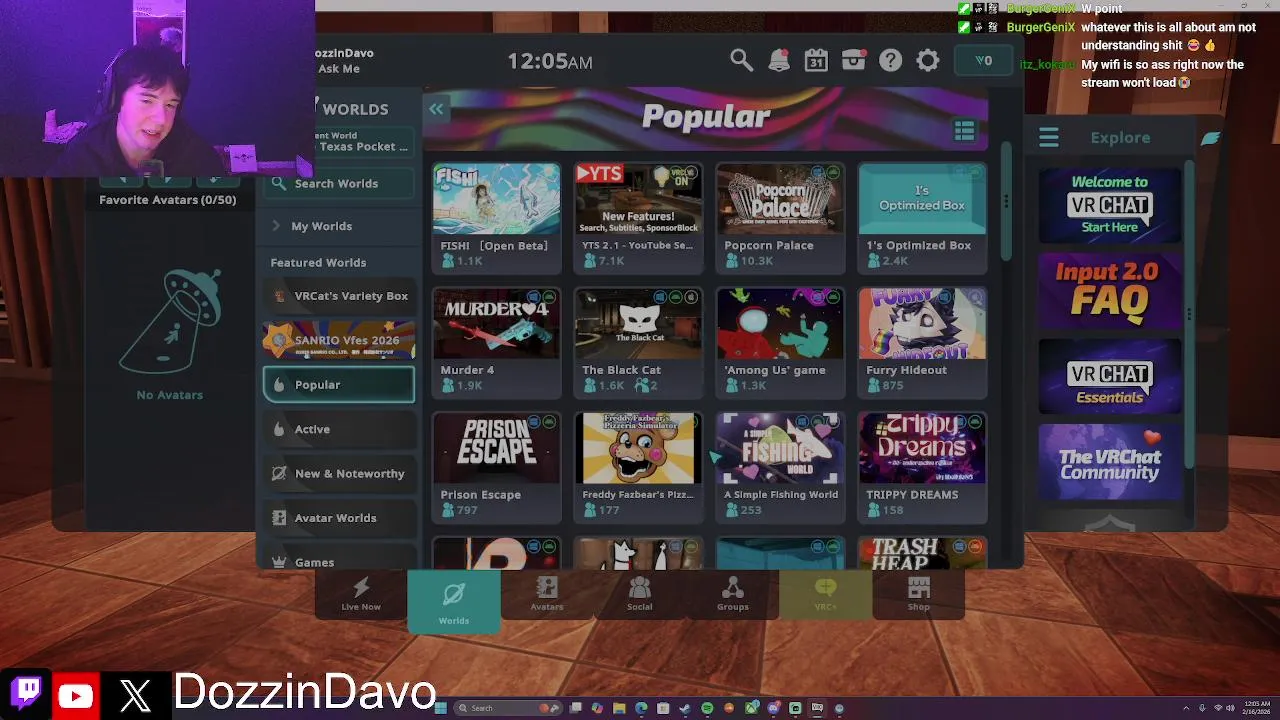
Task: Open the YTS 2.1 YouTube Search world
Action: [638, 217]
